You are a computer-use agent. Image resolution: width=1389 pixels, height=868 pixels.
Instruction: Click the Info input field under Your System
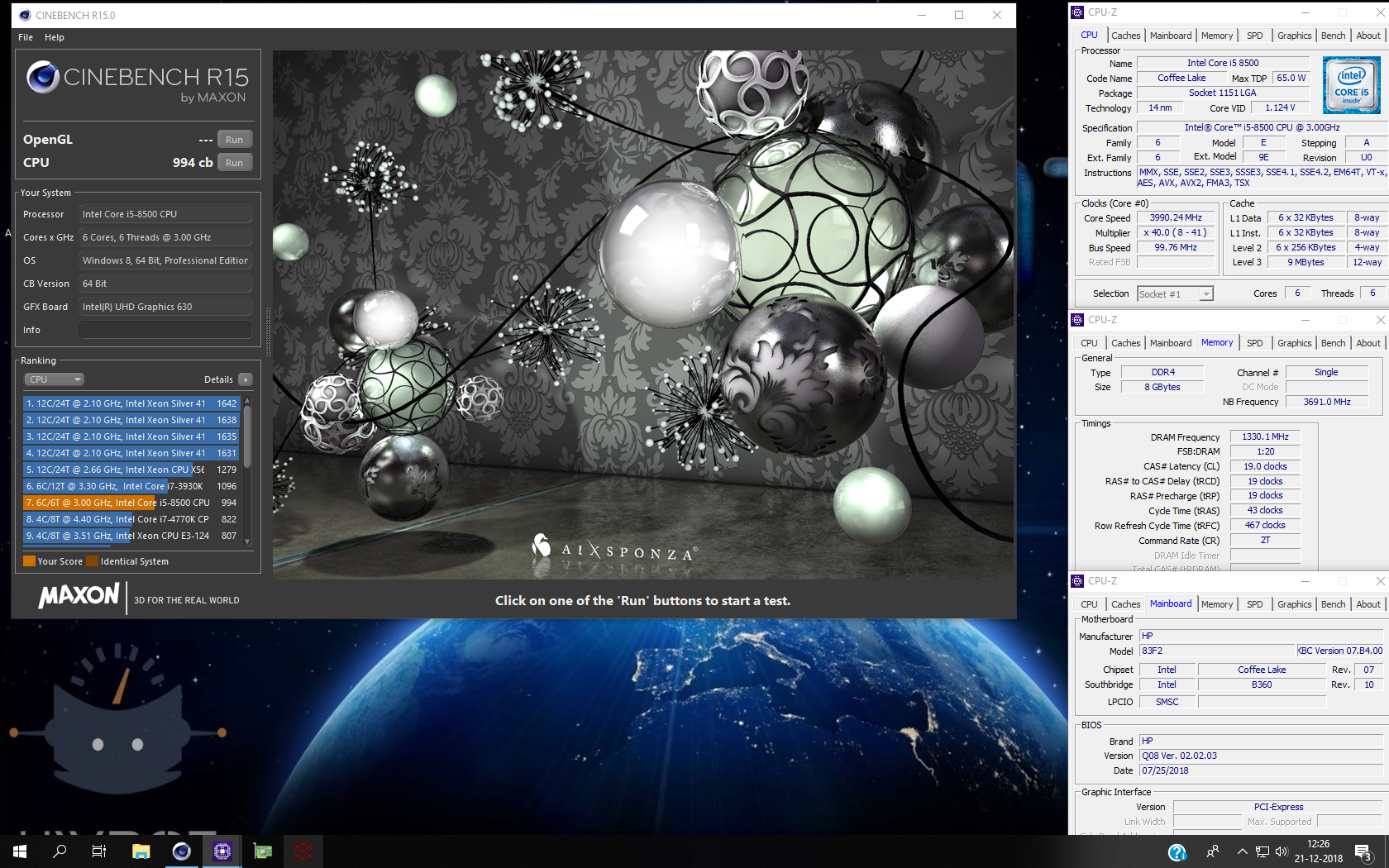coord(165,330)
